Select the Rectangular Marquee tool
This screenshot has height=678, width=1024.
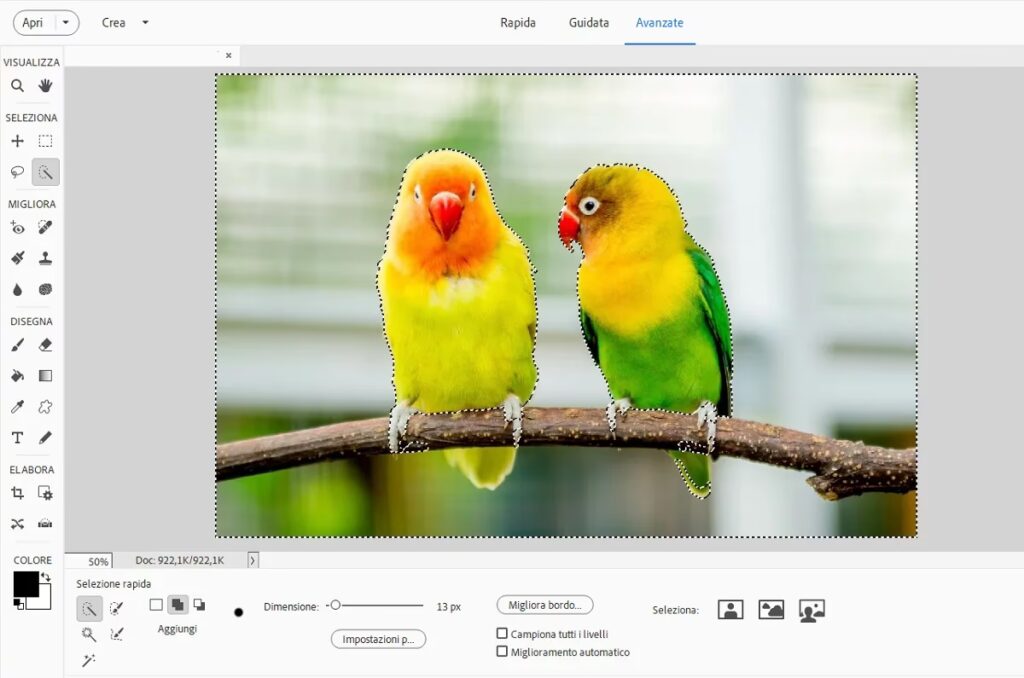point(45,141)
